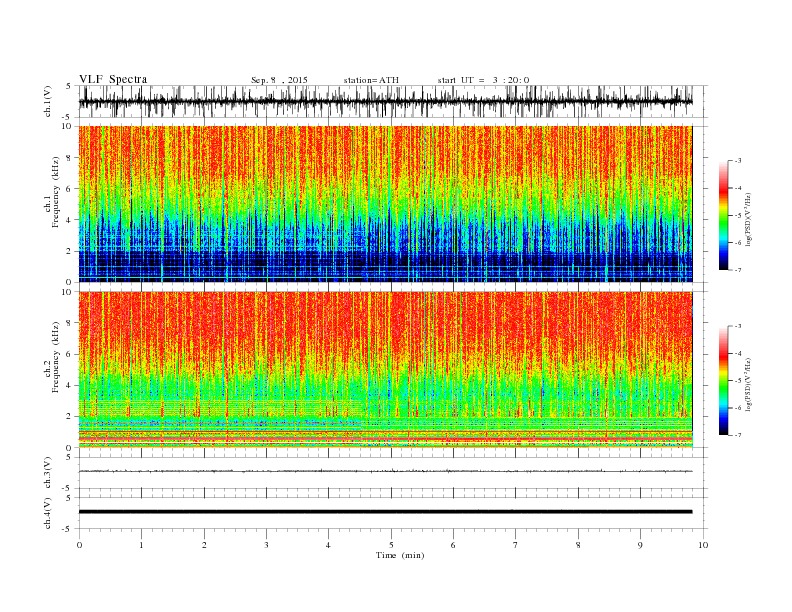Click the 'VLF Spectra' plot title
The width and height of the screenshot is (792, 612).
pyautogui.click(x=113, y=79)
